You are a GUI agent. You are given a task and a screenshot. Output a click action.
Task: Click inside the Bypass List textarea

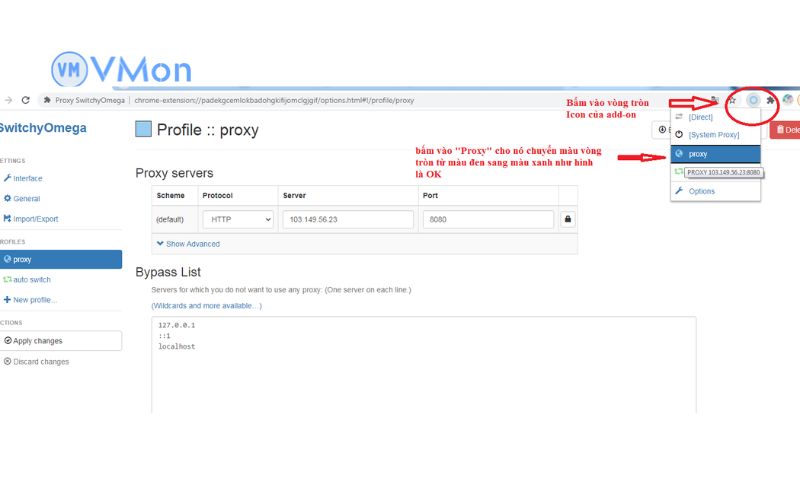423,365
